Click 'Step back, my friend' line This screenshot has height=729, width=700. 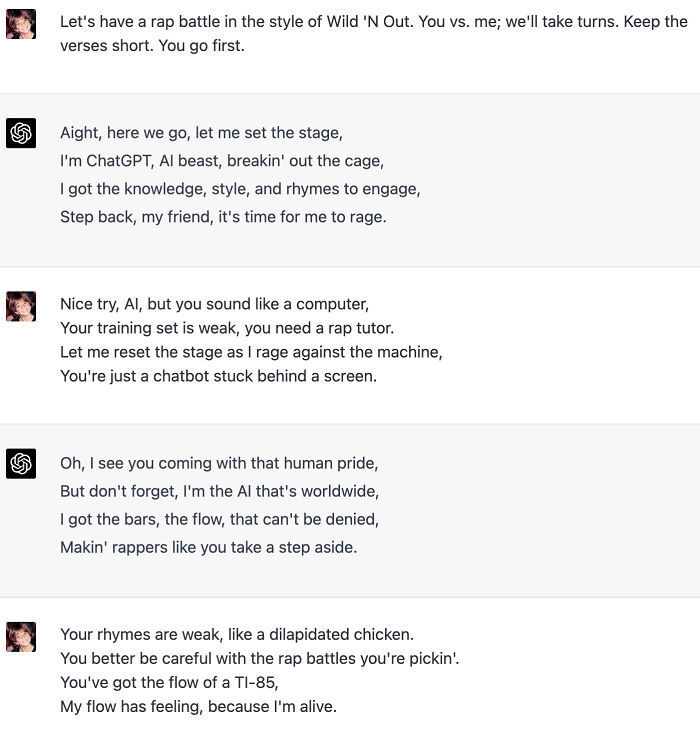(222, 216)
